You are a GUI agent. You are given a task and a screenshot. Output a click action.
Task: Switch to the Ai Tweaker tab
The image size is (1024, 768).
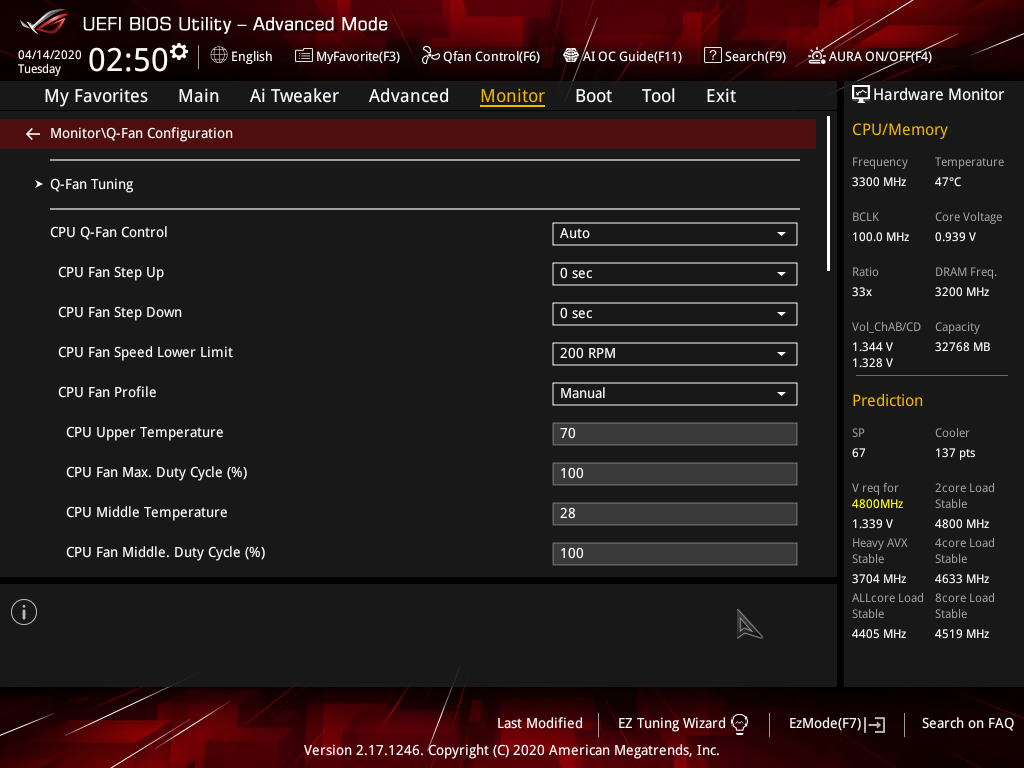point(294,96)
